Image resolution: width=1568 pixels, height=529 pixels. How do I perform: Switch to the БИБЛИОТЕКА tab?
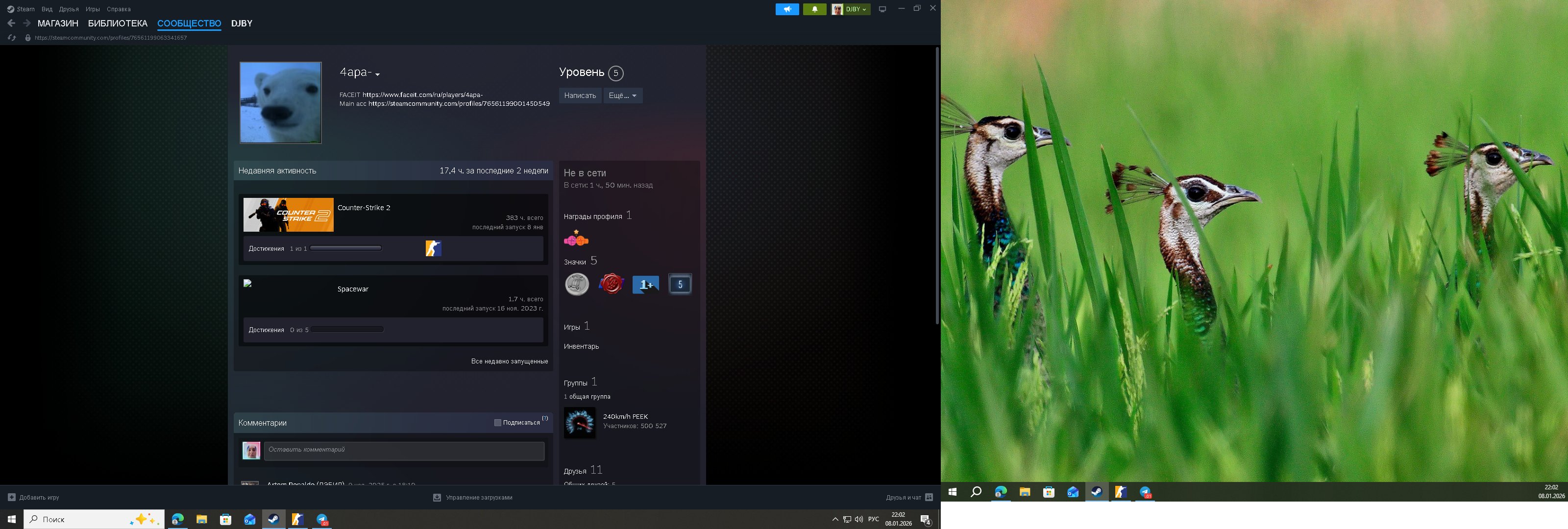pos(118,23)
